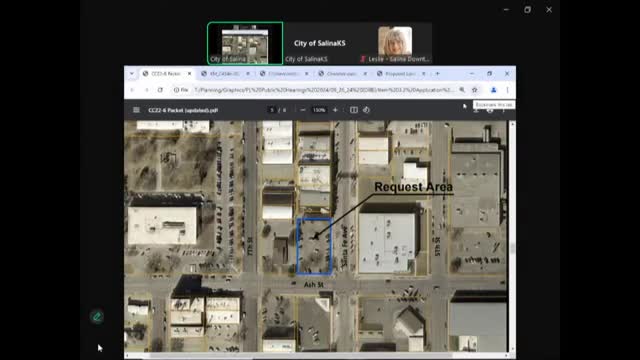Screen dimensions: 640x360
Task: Switch to the fourth browser tab
Action: [x=341, y=74]
